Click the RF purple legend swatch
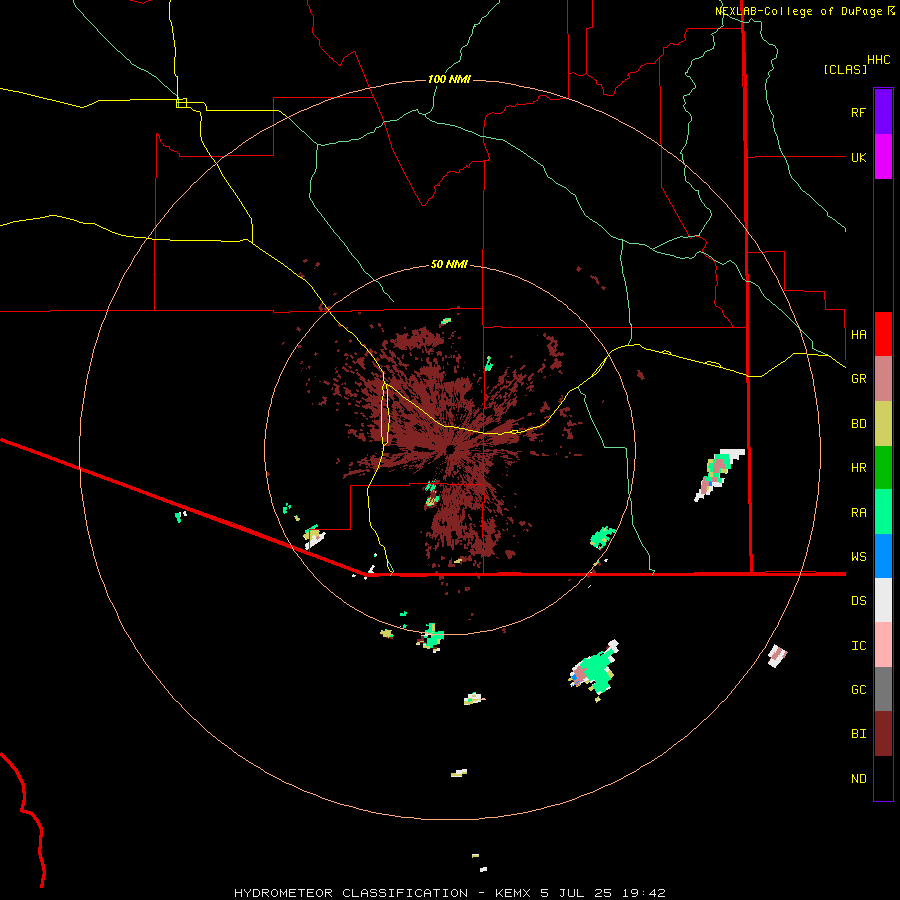The width and height of the screenshot is (900, 900). [x=883, y=112]
